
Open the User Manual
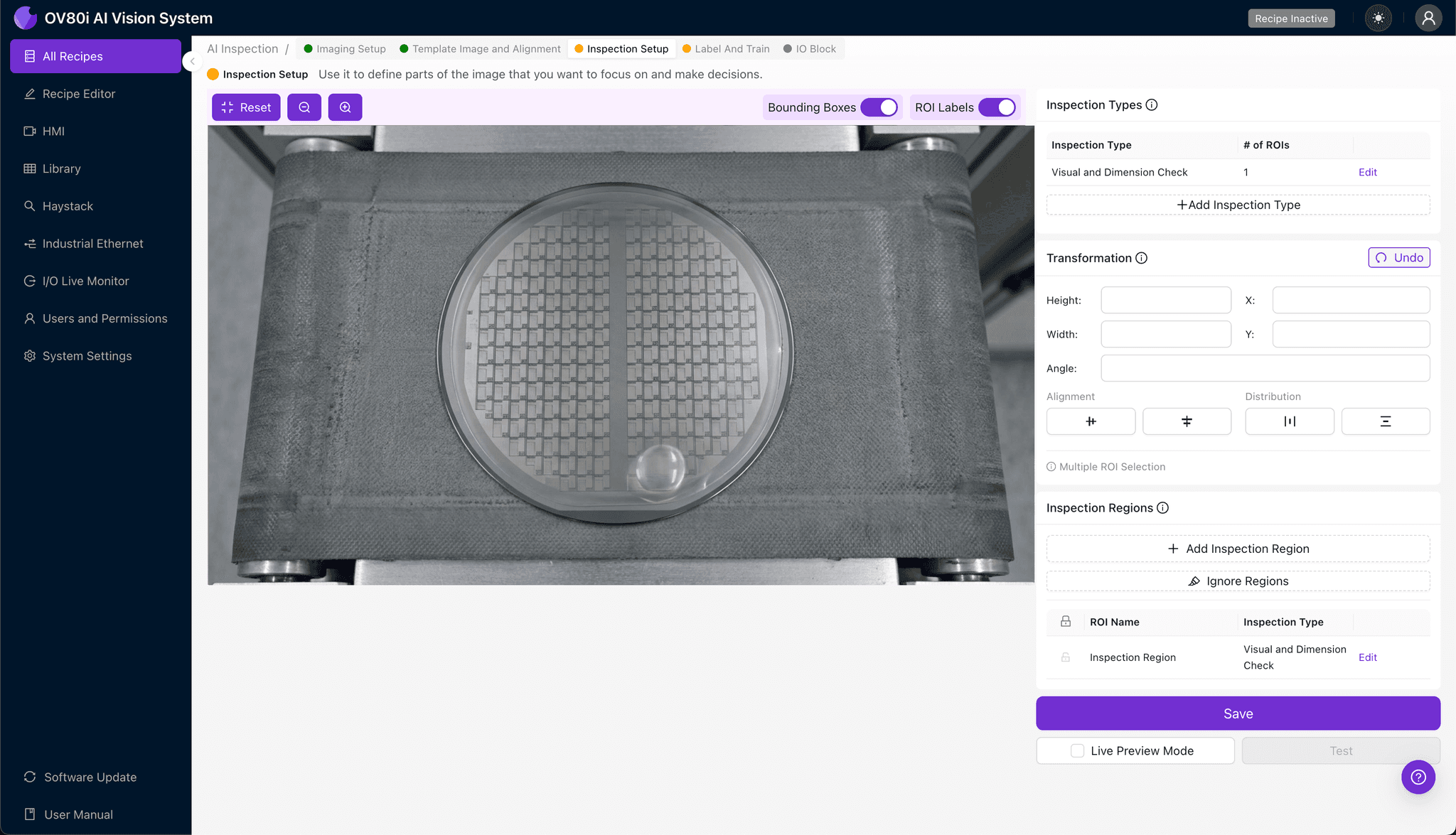coord(95,814)
